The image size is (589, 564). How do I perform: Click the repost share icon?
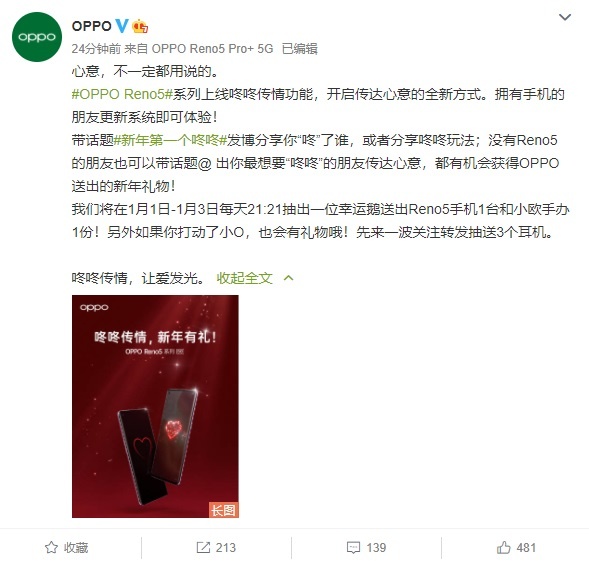coord(203,547)
